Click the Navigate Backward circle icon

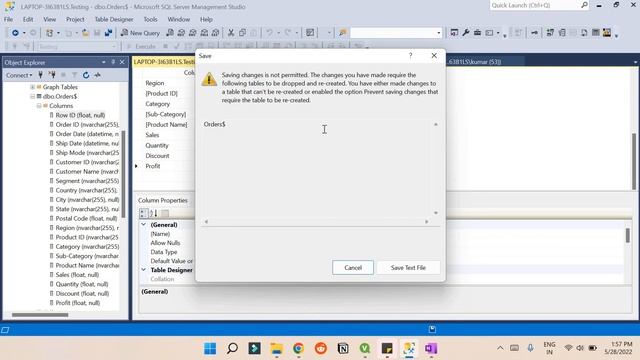click(x=15, y=33)
